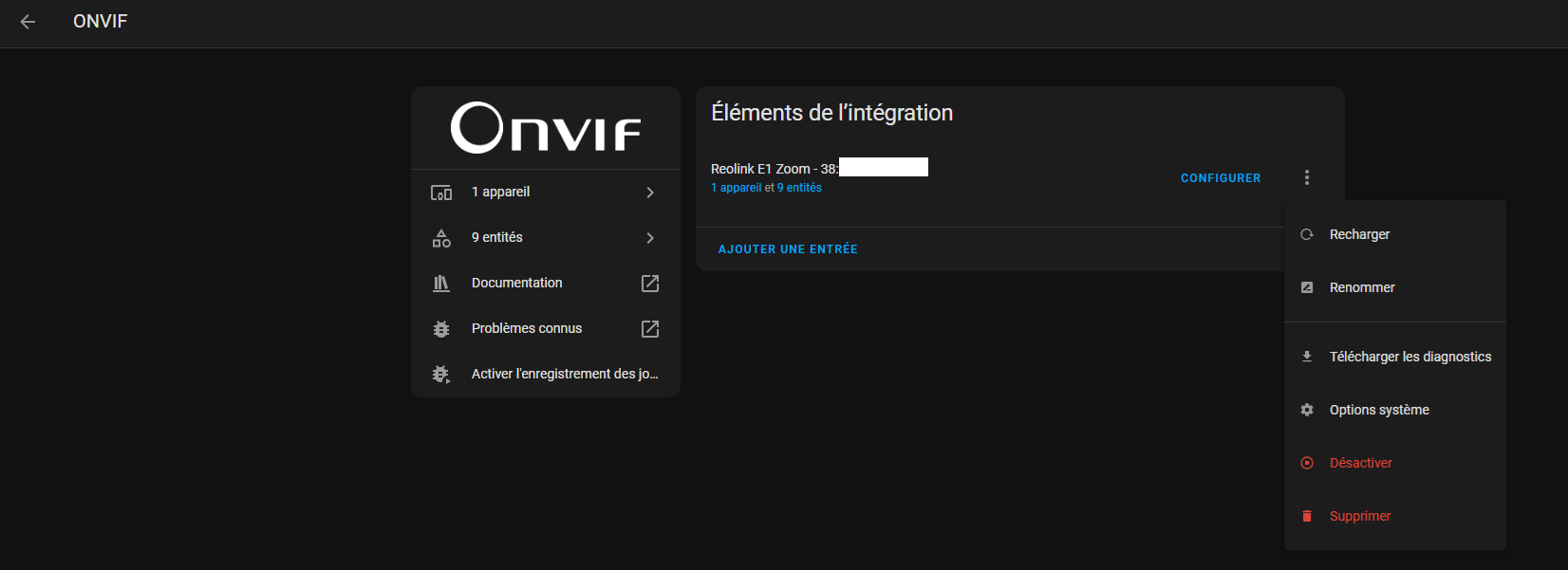Click the devices icon beside 1 appareil
The width and height of the screenshot is (1568, 570).
point(441,193)
